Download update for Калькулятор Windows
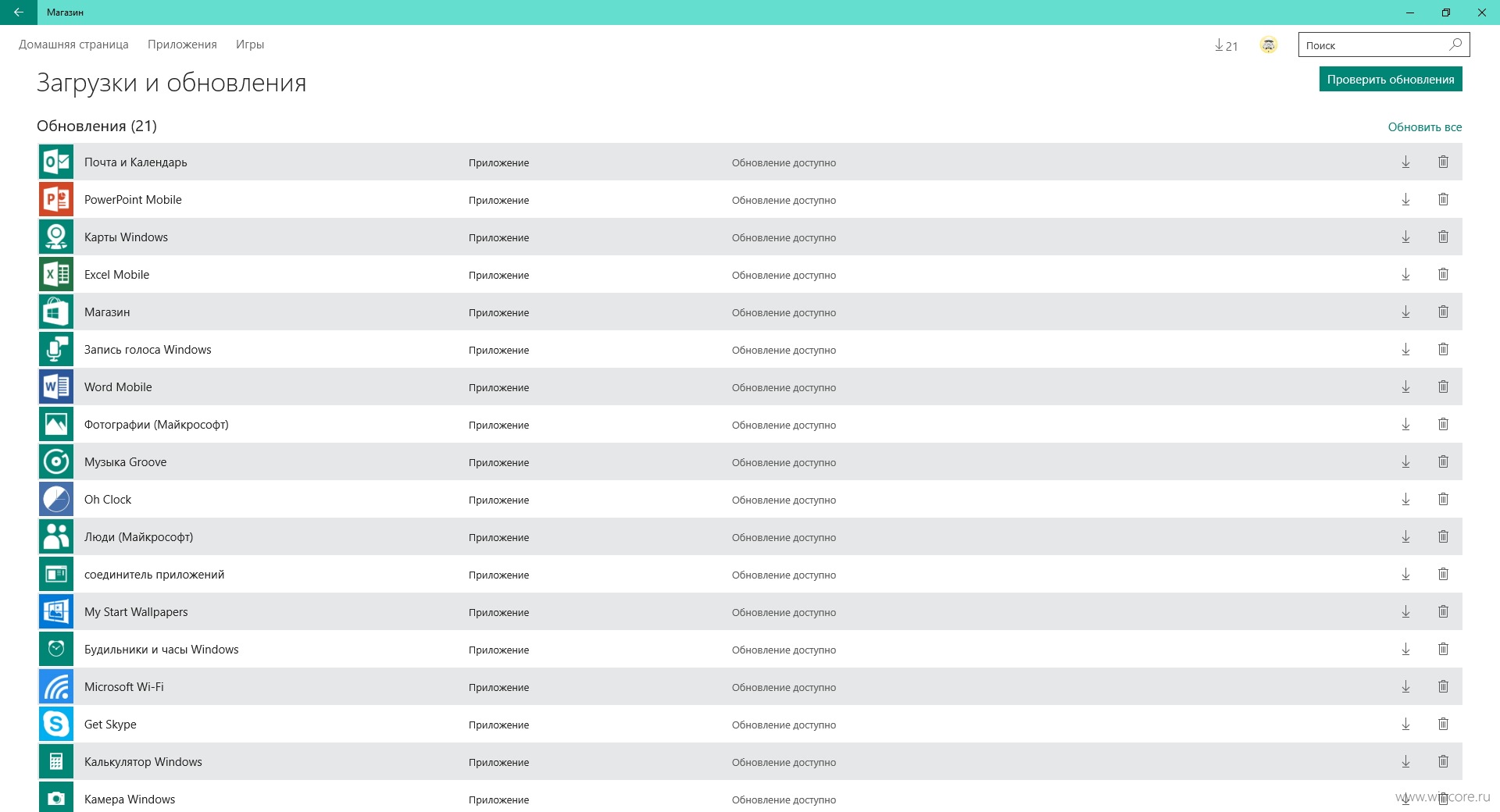1500x812 pixels. (1405, 761)
